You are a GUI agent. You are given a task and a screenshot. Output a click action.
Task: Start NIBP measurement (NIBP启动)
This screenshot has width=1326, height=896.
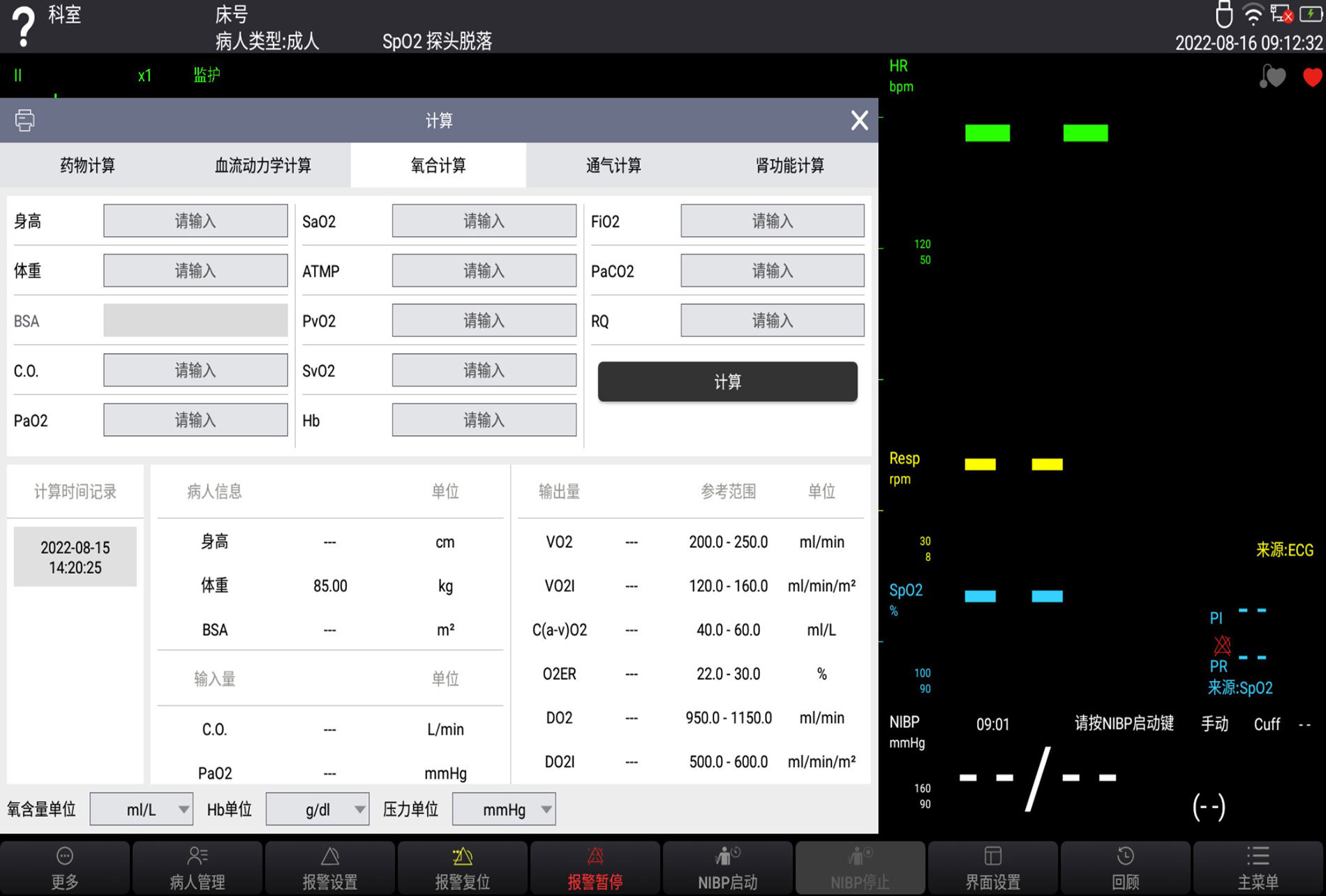point(727,867)
